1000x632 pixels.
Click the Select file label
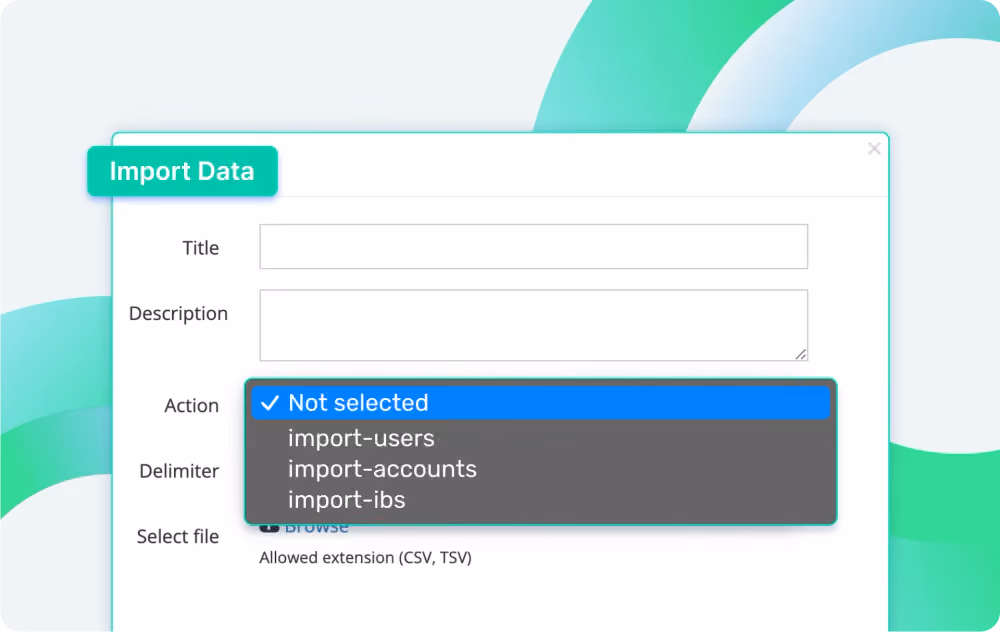pyautogui.click(x=178, y=536)
